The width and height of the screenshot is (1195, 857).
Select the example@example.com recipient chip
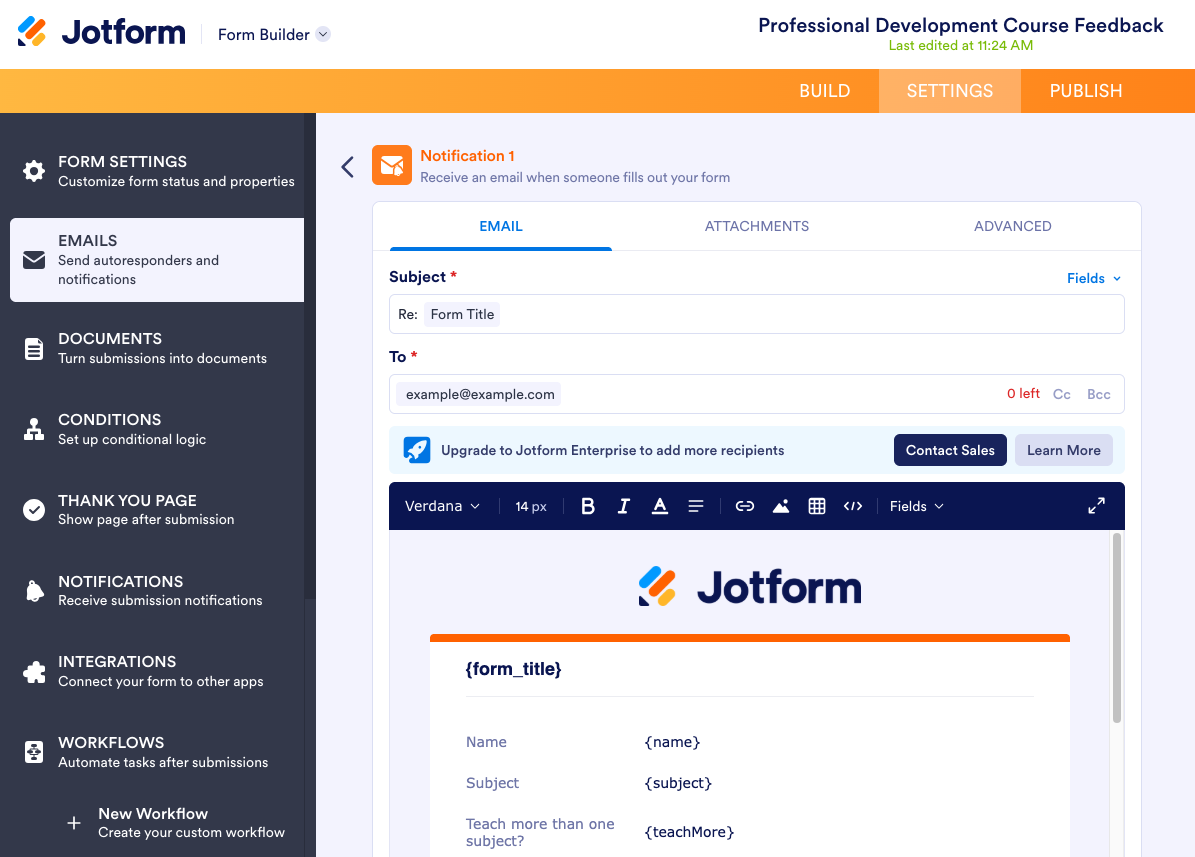point(479,394)
